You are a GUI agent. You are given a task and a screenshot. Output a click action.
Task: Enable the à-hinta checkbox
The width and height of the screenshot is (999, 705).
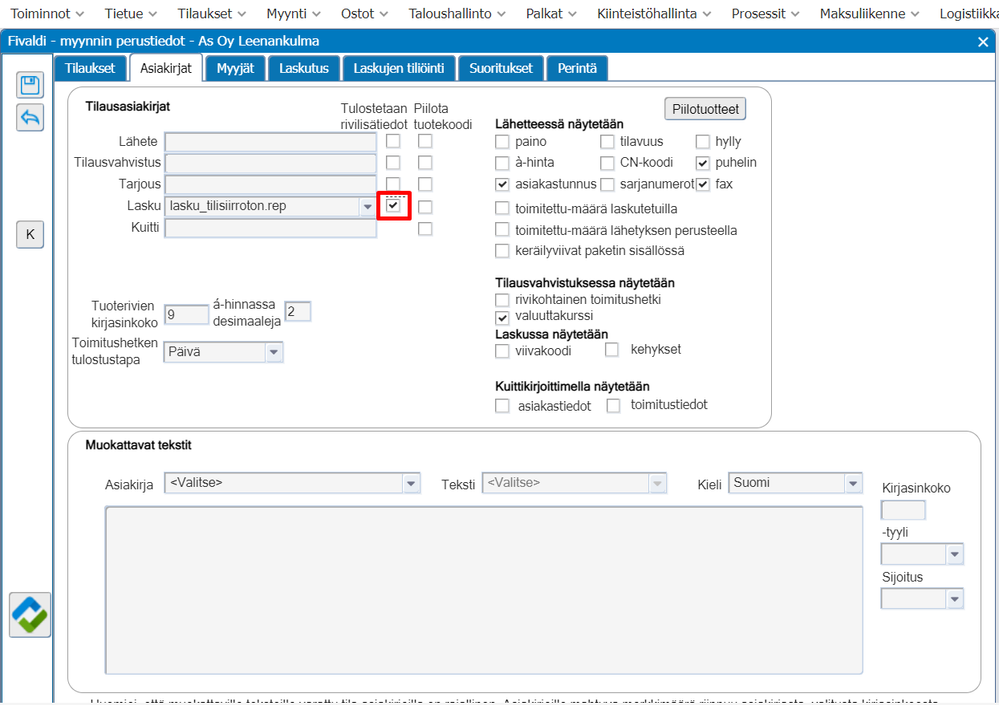(x=502, y=163)
